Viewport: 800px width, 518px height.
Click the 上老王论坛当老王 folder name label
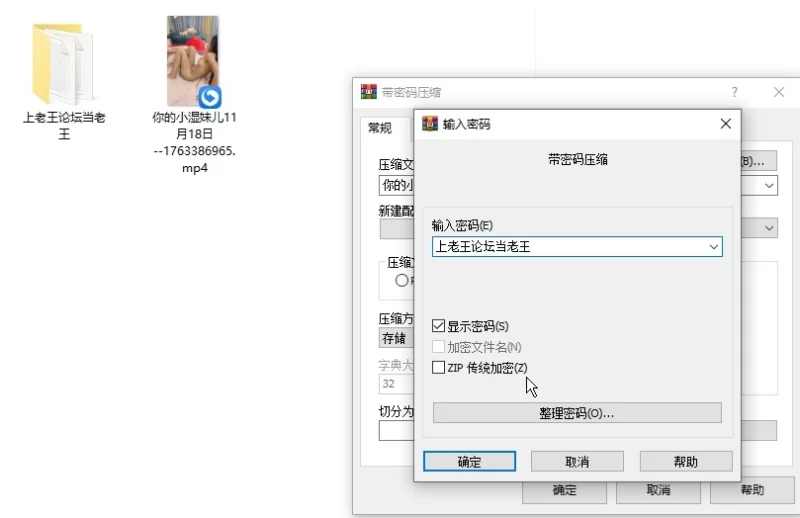(x=64, y=126)
